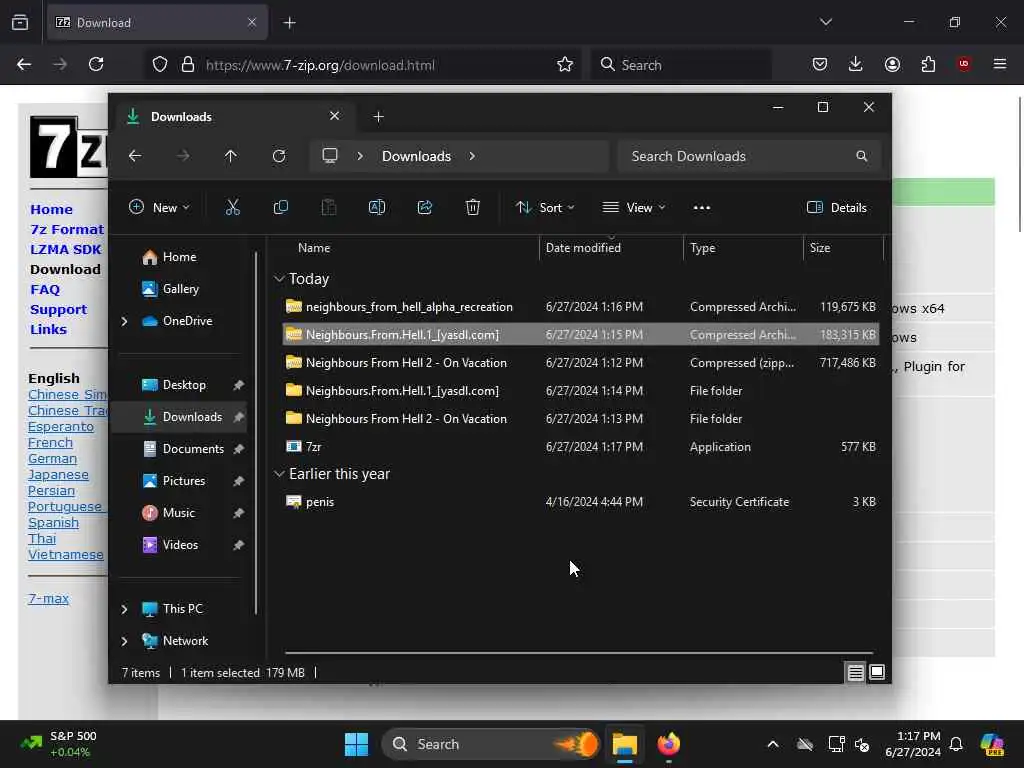
Task: Click File Explorer icon in the taskbar
Action: [x=624, y=744]
